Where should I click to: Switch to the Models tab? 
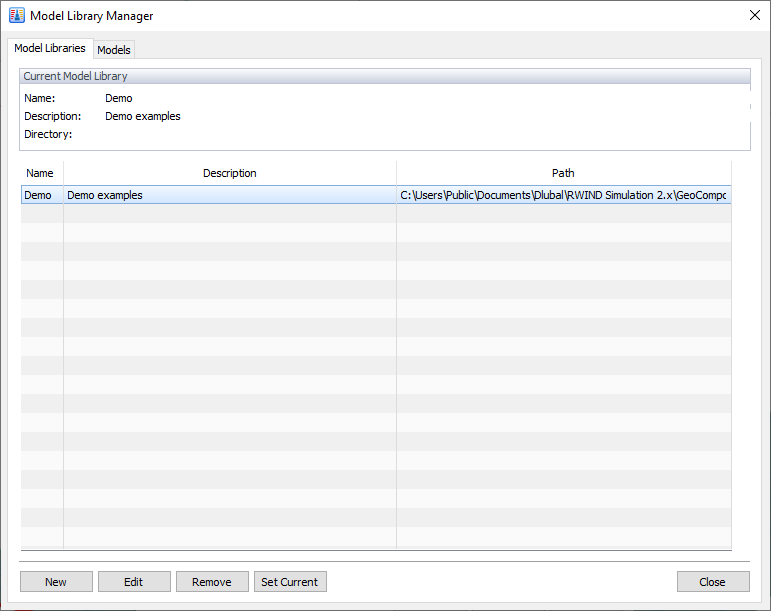click(x=114, y=50)
